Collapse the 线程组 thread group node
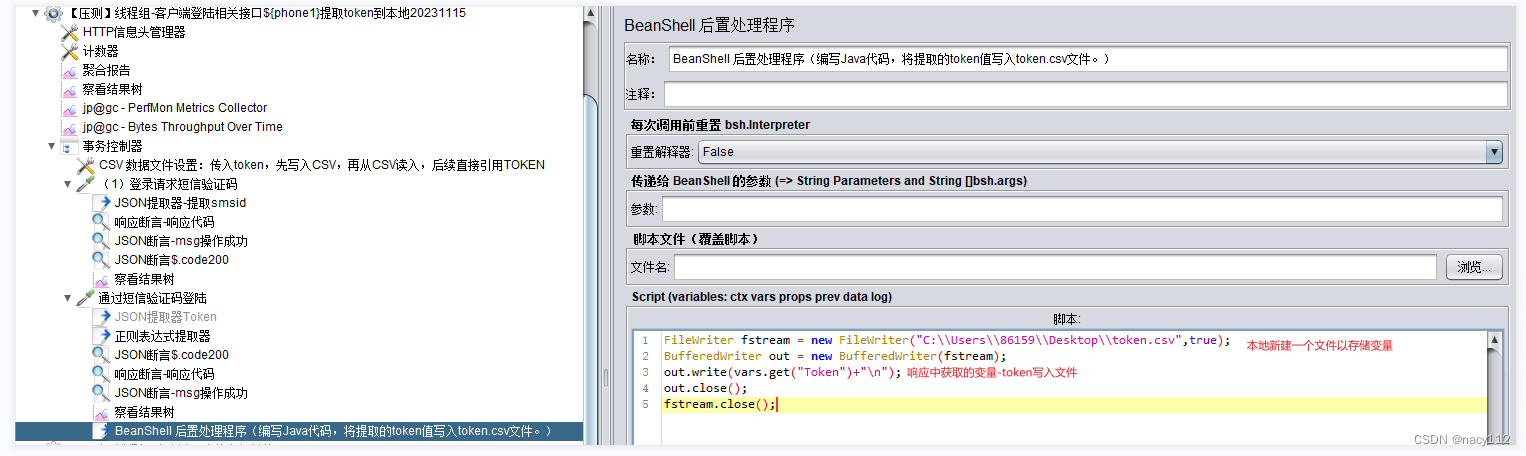This screenshot has height=456, width=1526. pyautogui.click(x=36, y=13)
